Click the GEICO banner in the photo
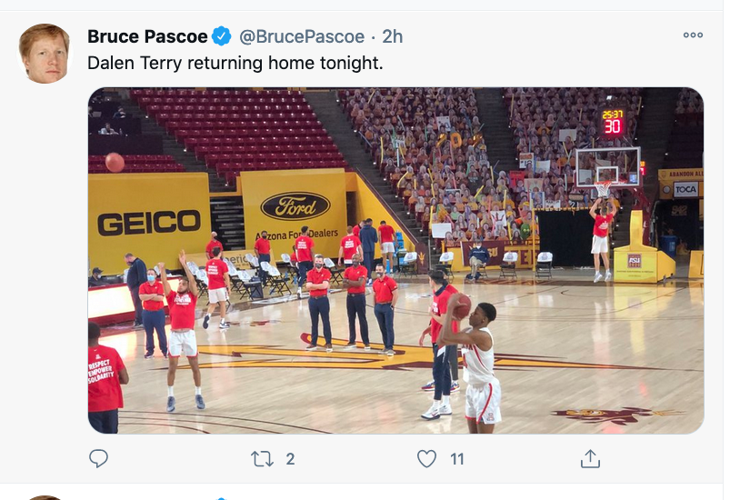This screenshot has width=740, height=500. [148, 222]
